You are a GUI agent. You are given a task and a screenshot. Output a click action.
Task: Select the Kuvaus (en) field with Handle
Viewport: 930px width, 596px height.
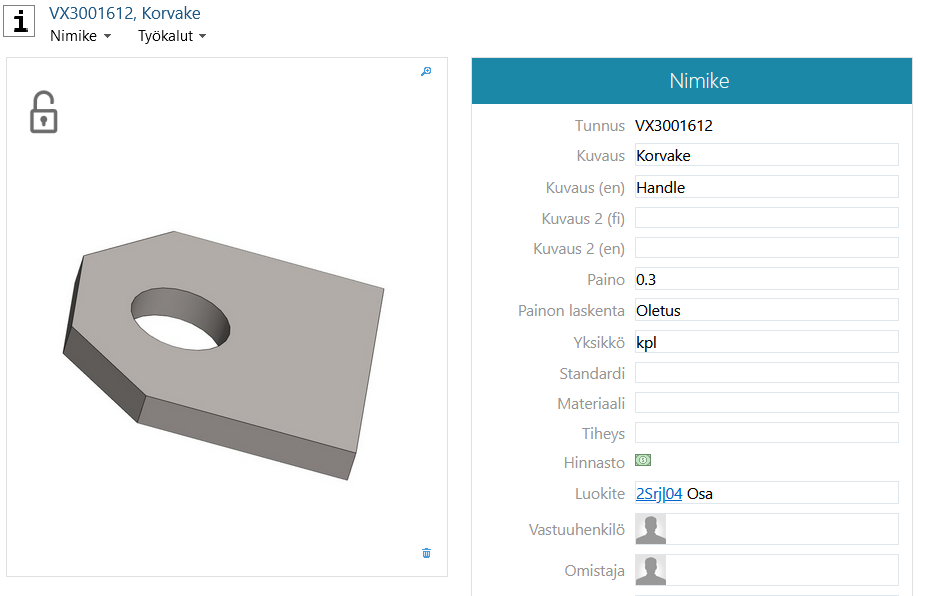click(x=766, y=187)
